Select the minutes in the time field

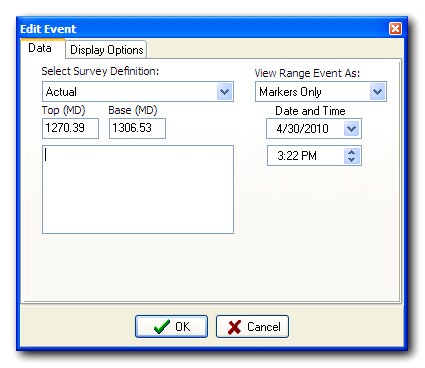(291, 156)
